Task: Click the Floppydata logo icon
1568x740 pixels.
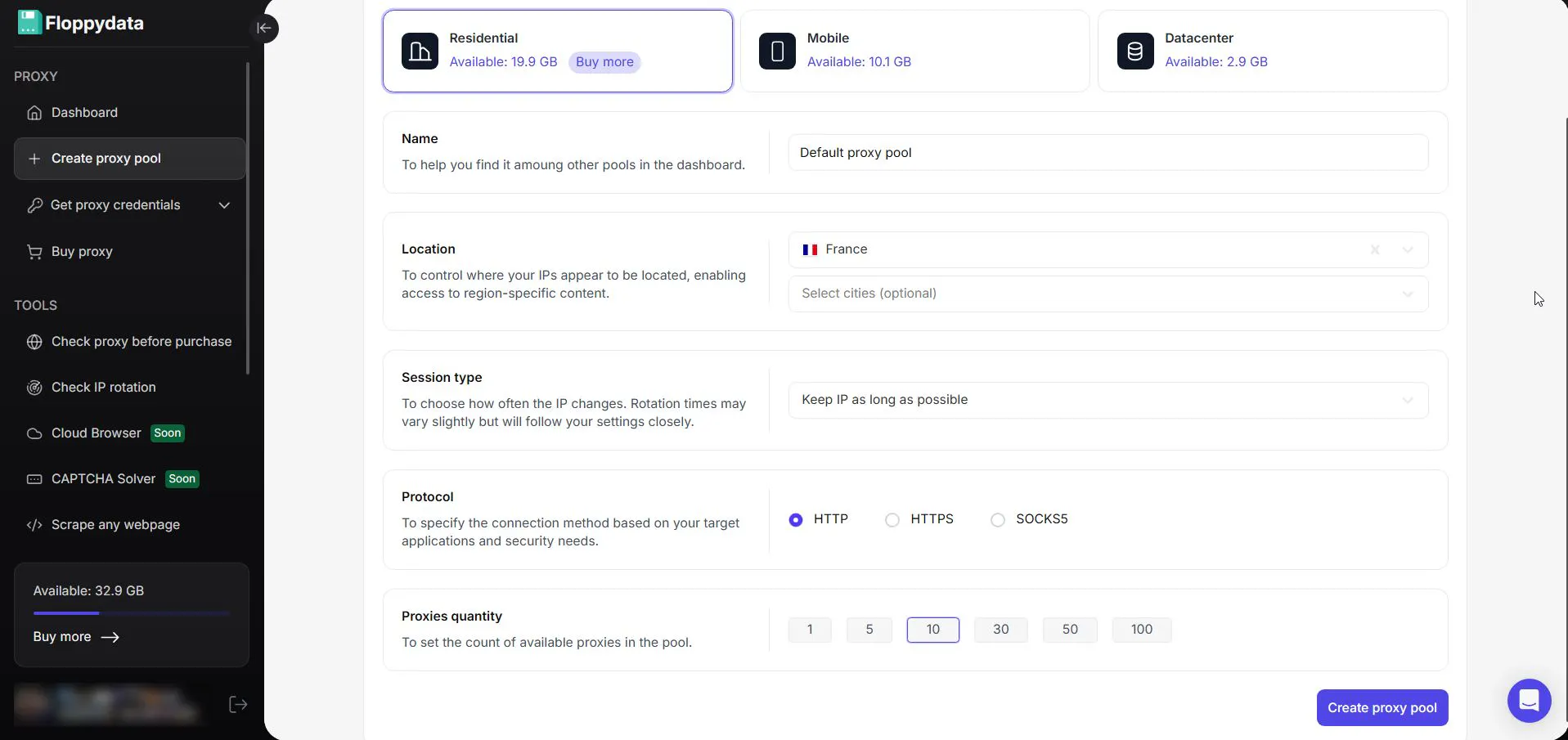Action: [x=29, y=22]
